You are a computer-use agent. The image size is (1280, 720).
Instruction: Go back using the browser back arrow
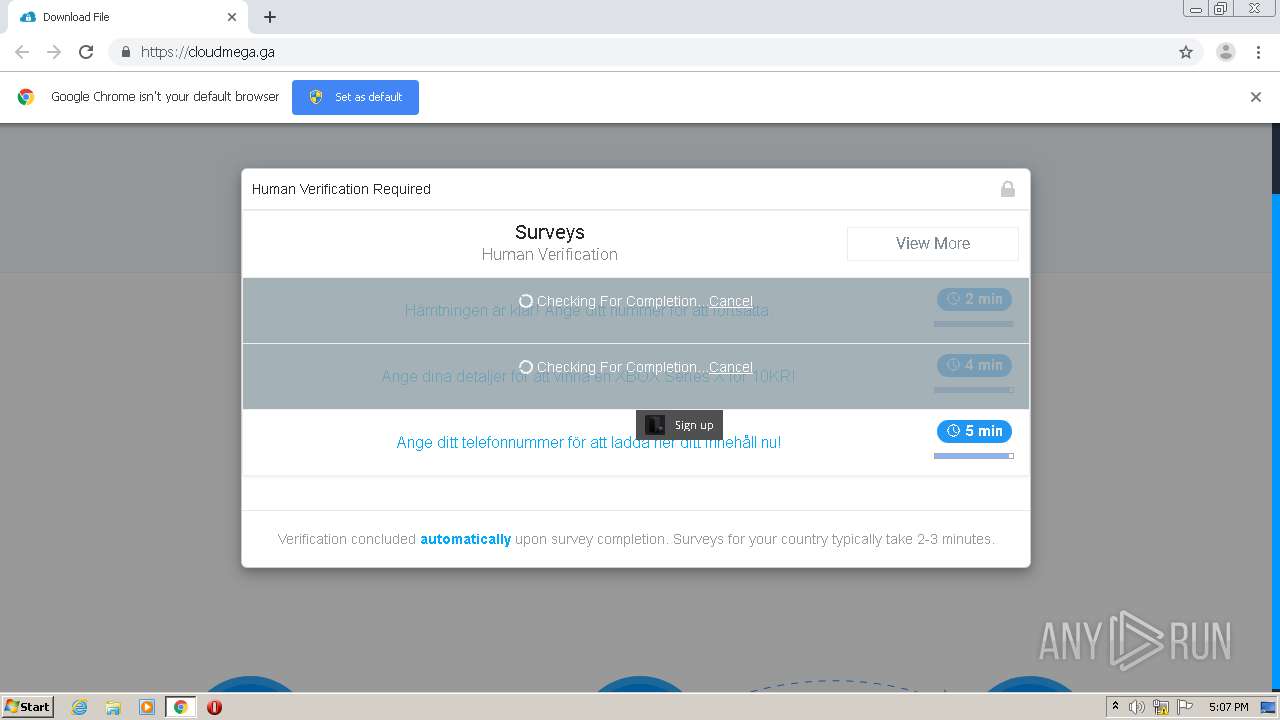[x=22, y=52]
